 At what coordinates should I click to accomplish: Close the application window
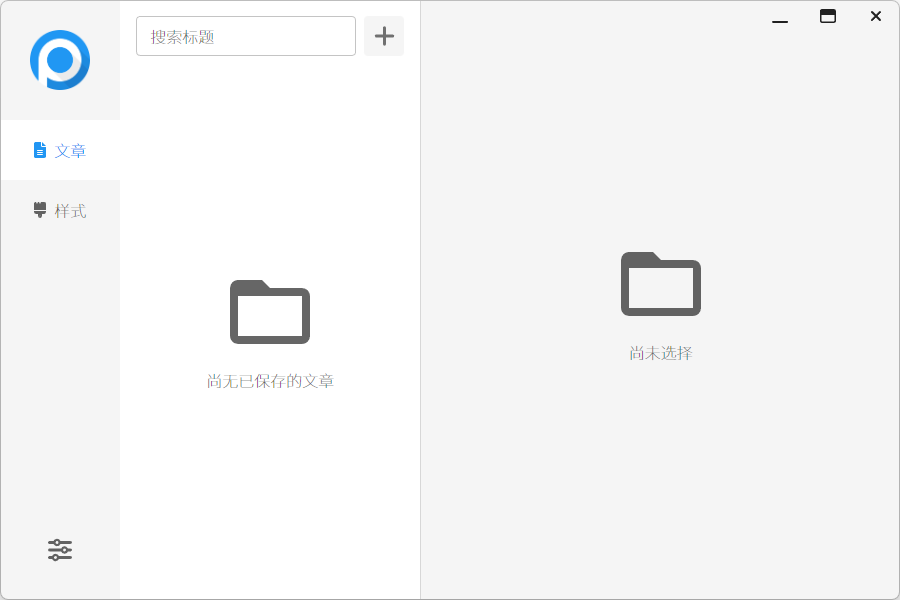(875, 16)
